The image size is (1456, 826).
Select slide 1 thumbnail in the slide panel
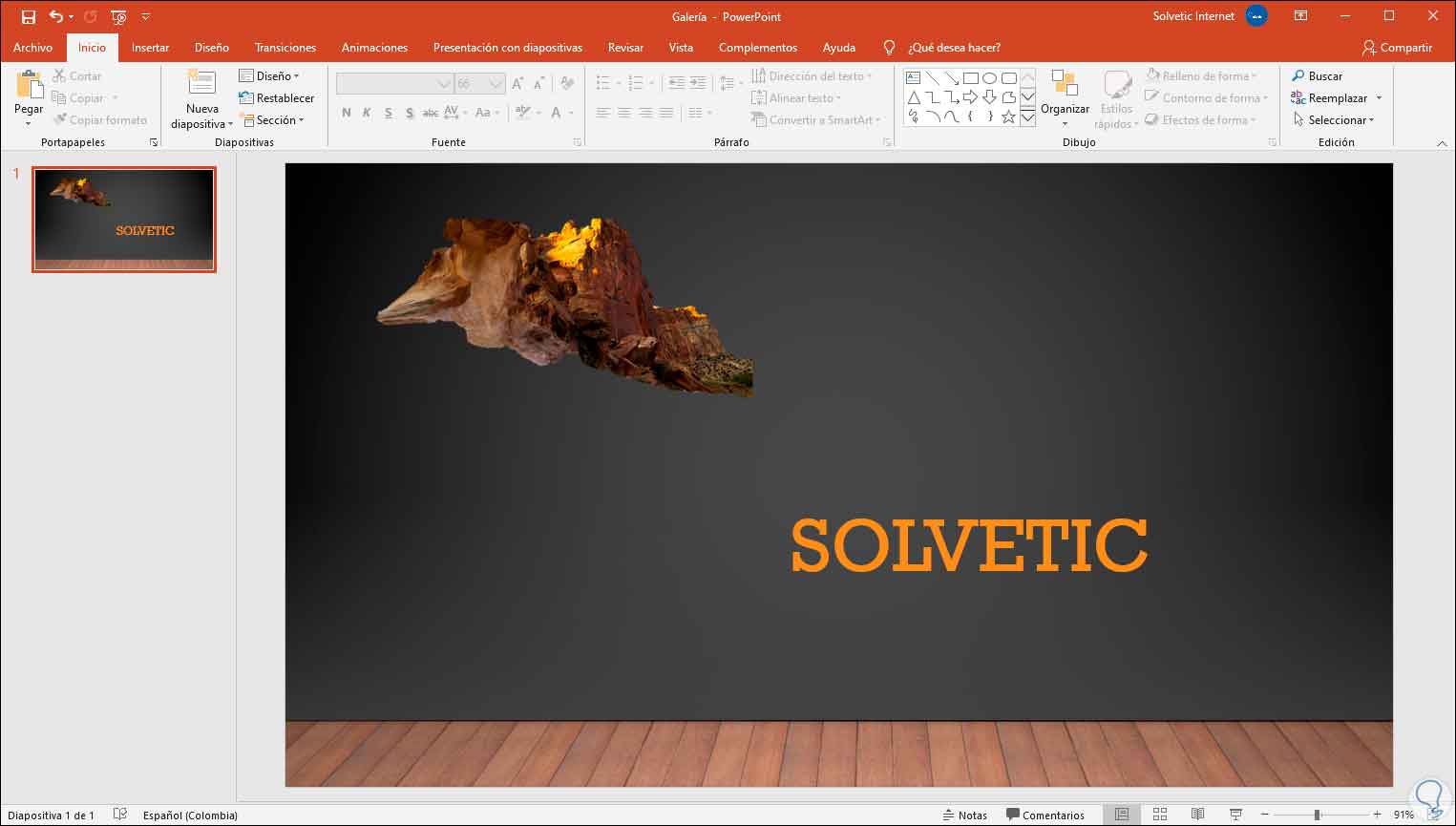pos(124,220)
